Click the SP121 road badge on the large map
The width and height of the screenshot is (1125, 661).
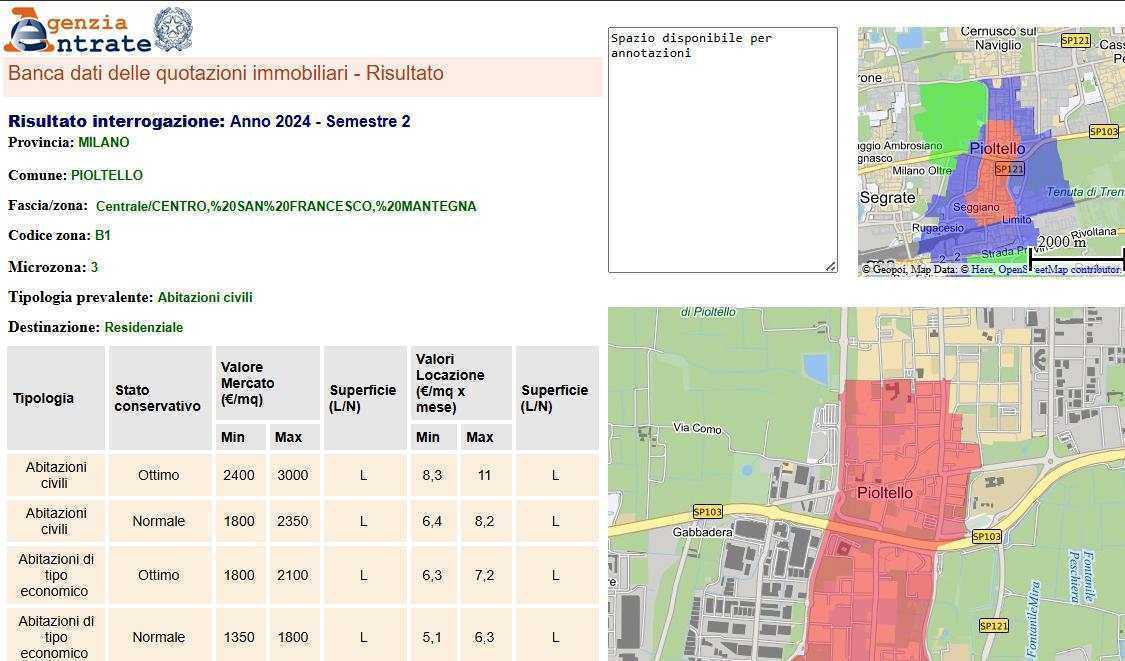[993, 626]
